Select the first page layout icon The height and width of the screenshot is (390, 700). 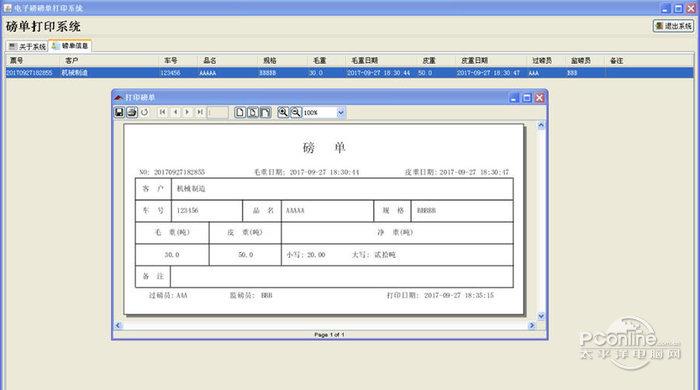(x=240, y=112)
